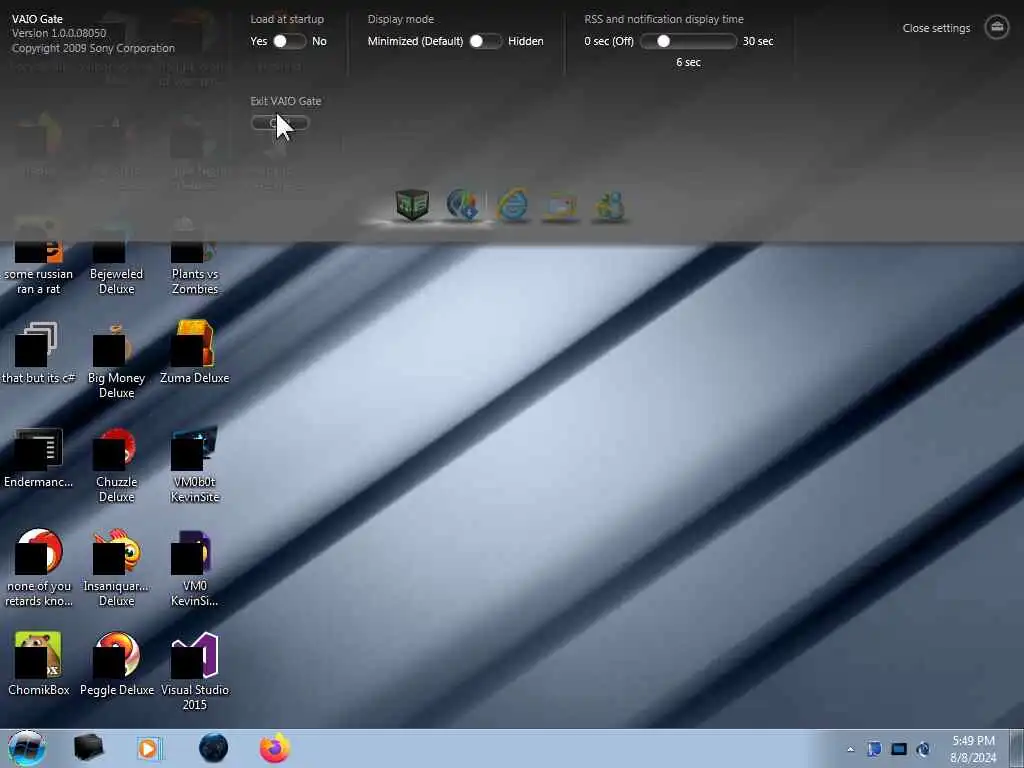Launch Internet Explorer from VAIO Gate dock
Screen dimensions: 1024x768
513,206
